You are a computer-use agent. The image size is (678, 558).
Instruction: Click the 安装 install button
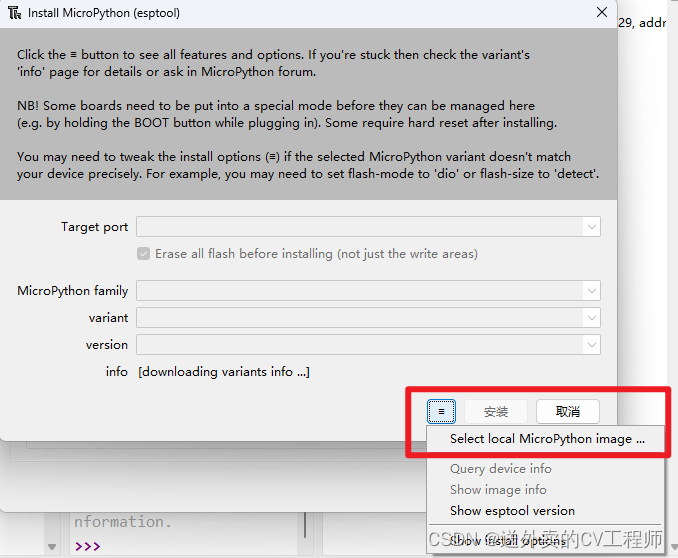496,411
